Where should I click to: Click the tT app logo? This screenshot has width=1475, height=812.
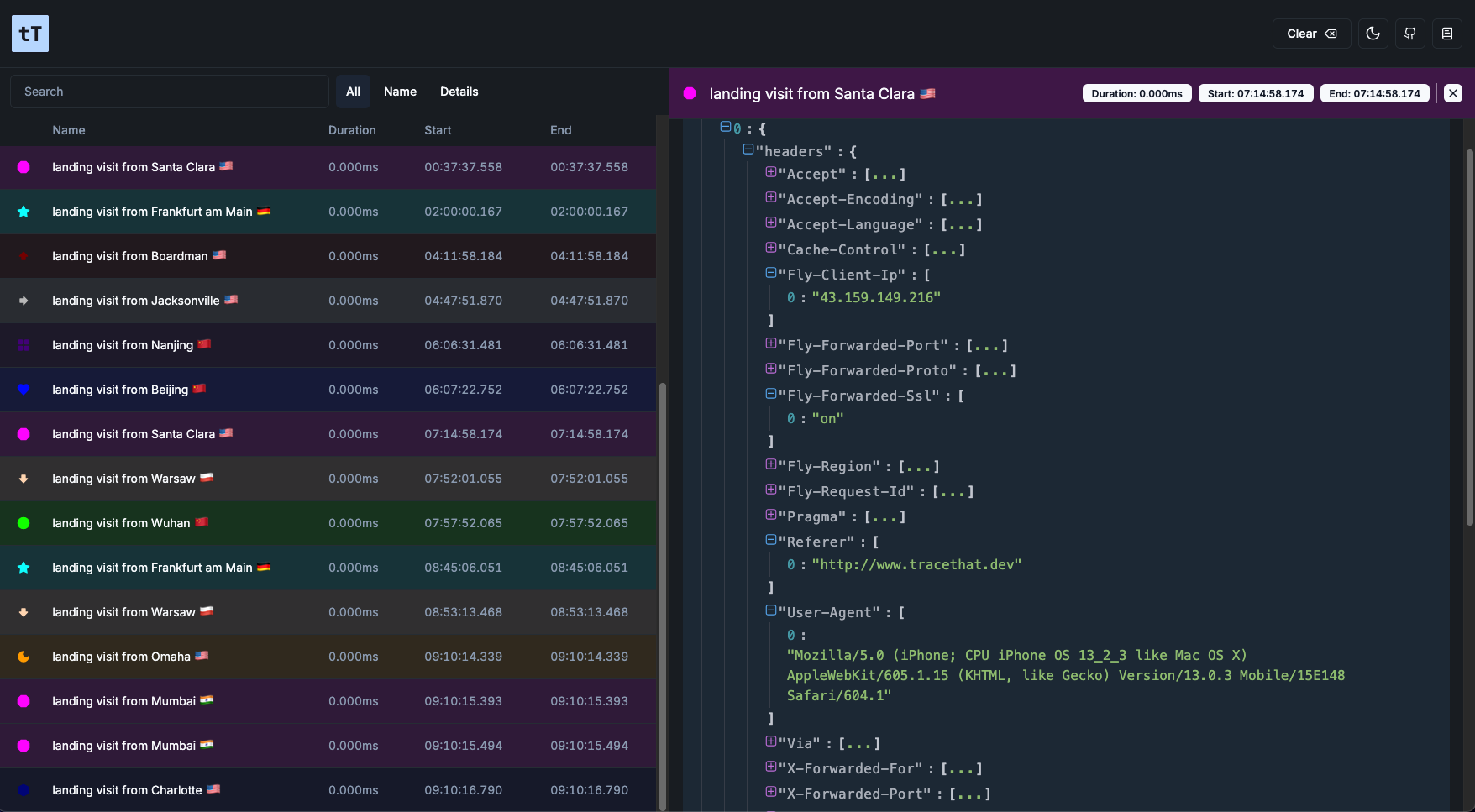(x=30, y=34)
